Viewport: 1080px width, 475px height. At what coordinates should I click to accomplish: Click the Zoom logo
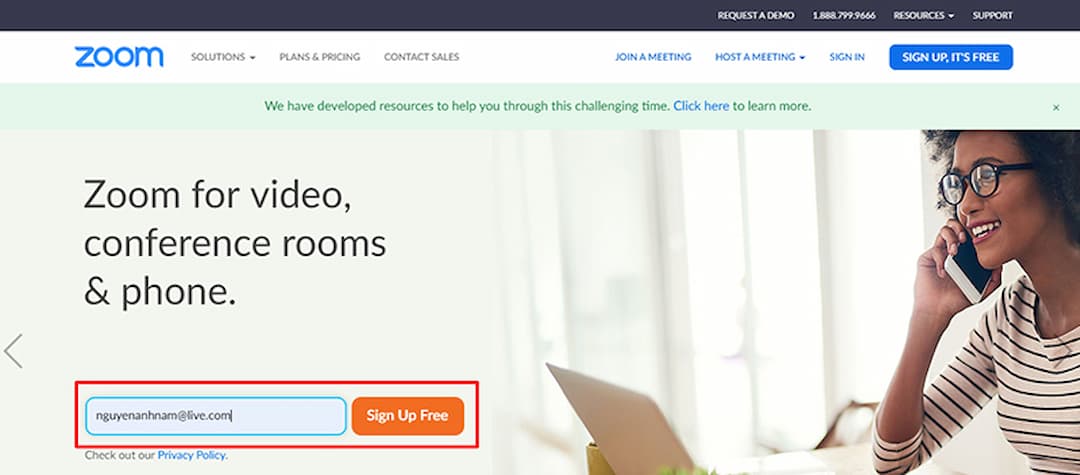[x=119, y=57]
